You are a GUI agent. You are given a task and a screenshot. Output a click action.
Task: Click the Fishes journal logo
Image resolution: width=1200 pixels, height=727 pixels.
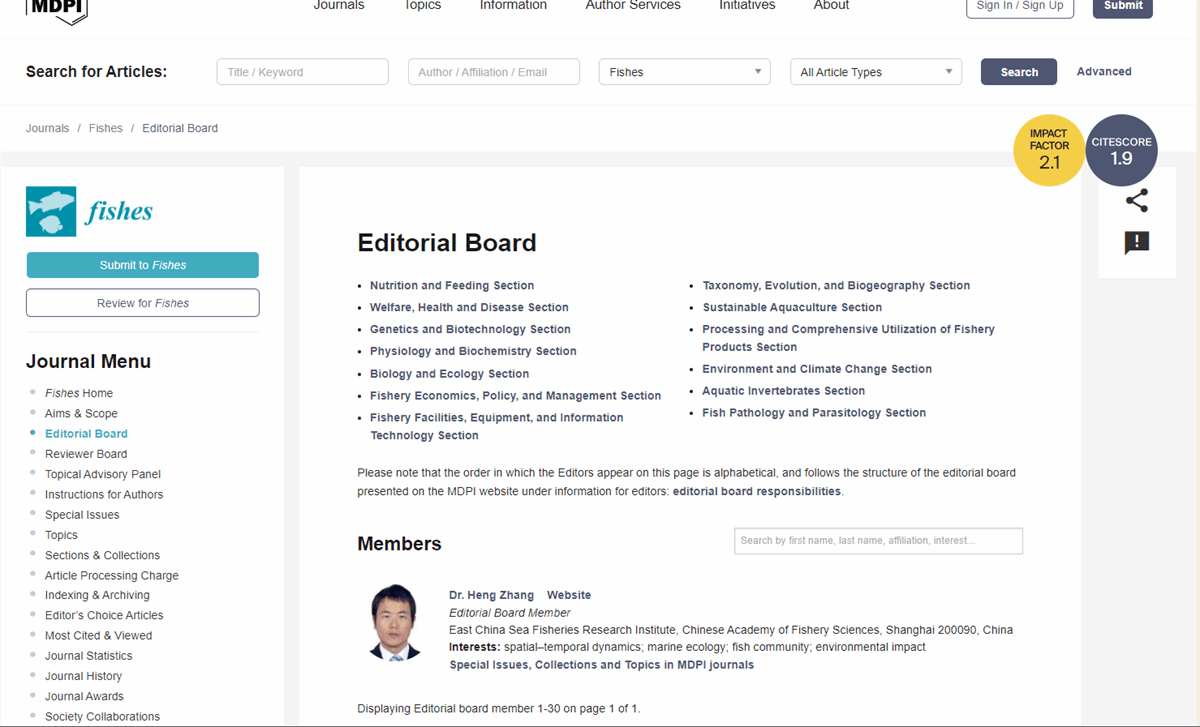[x=90, y=212]
